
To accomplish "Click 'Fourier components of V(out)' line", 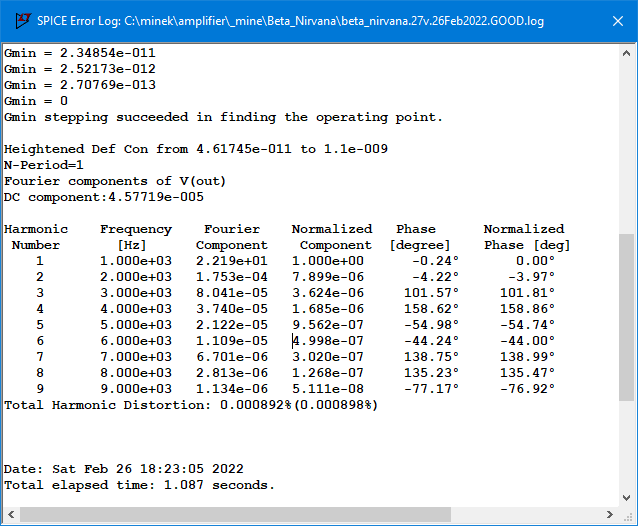I will click(115, 181).
